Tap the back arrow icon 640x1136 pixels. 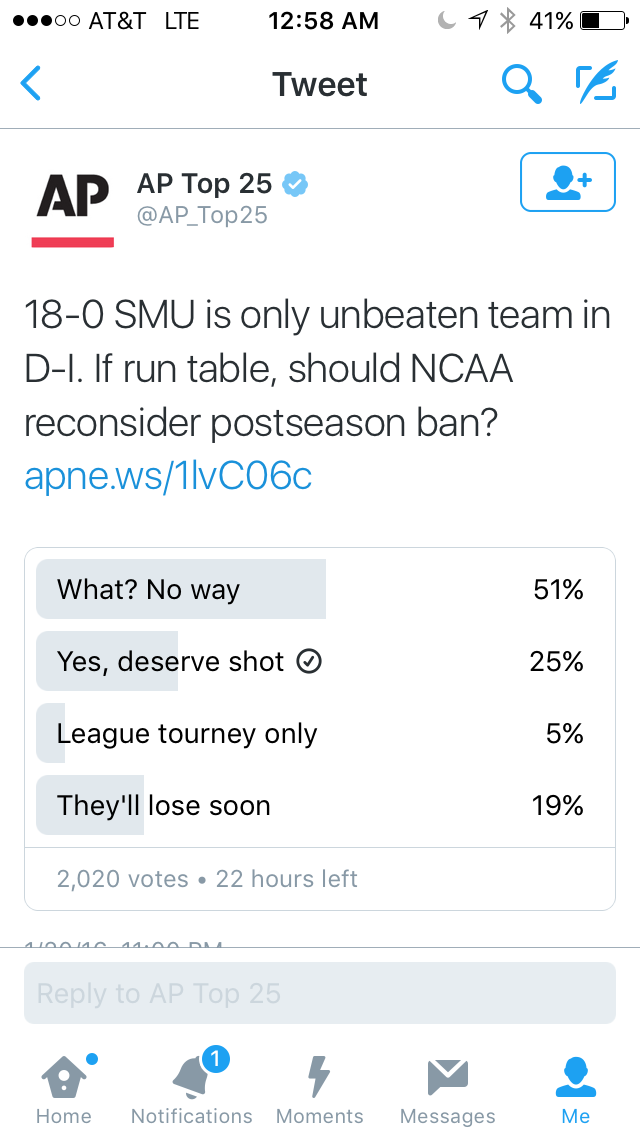(31, 83)
